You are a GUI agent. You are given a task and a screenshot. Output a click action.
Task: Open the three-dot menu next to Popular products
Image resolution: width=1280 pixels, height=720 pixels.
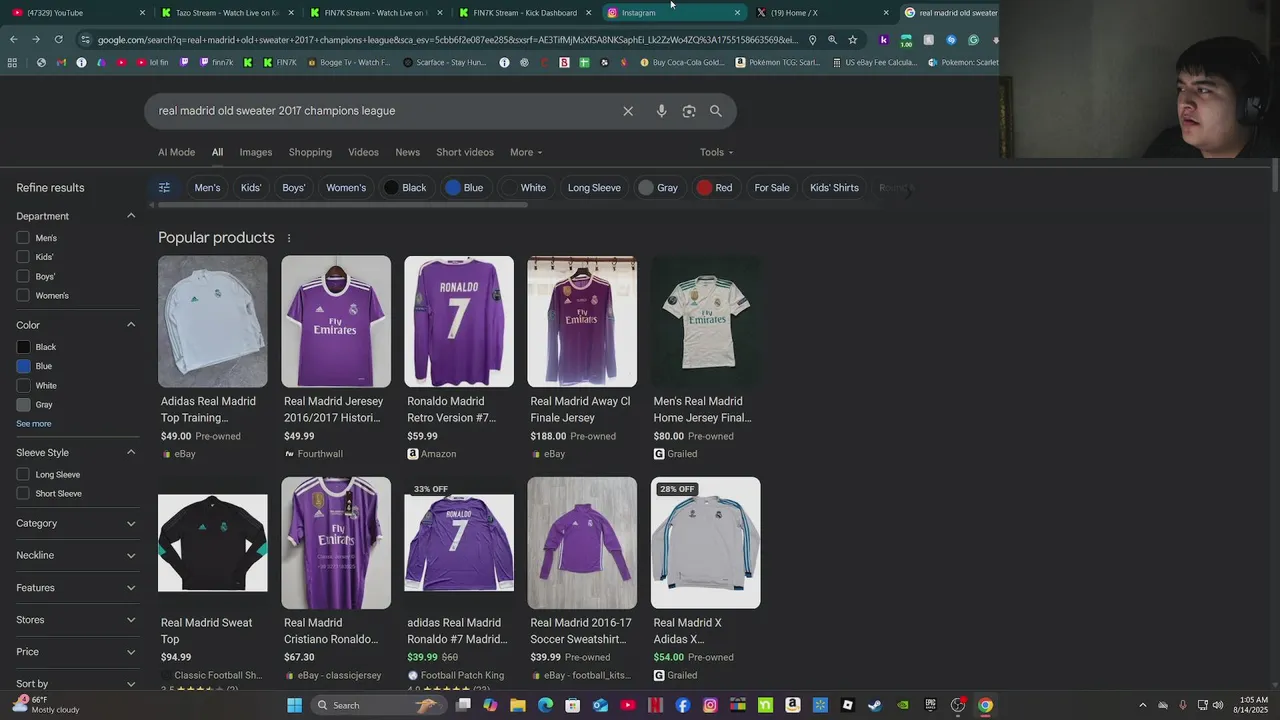tap(289, 238)
